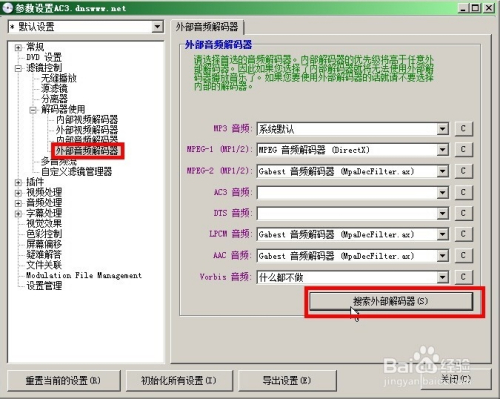Click the C button beside Vorbis 音频
500x399 pixels.
[x=463, y=277]
